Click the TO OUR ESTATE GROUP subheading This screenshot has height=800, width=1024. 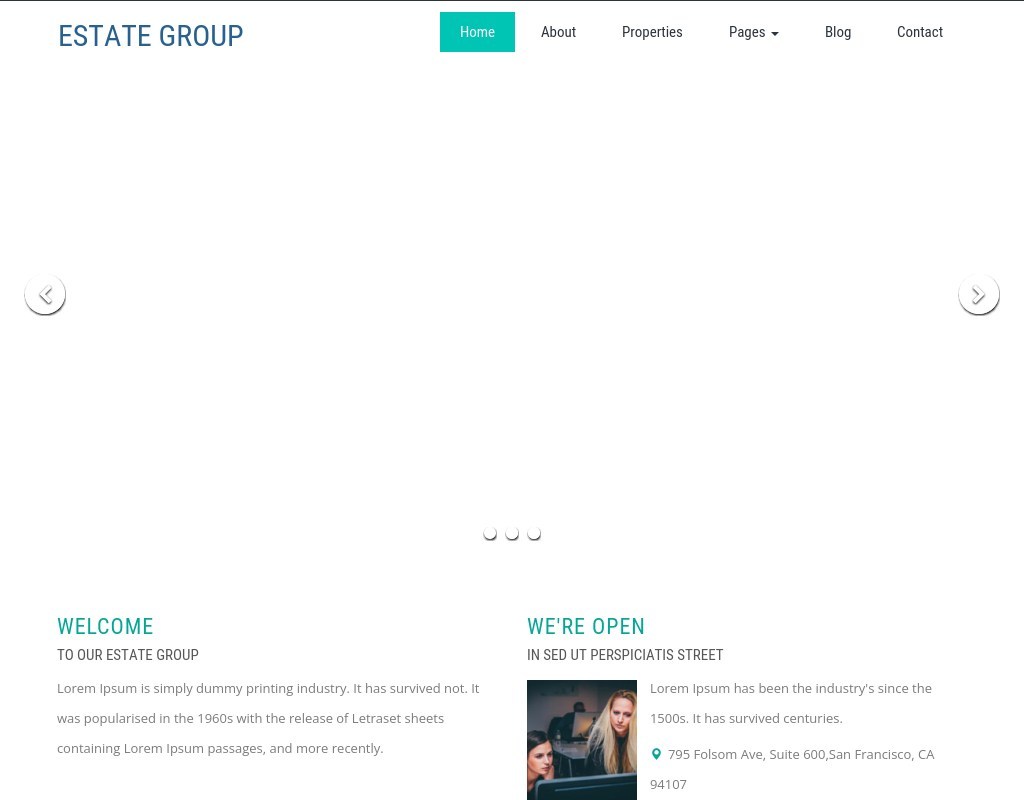coord(128,655)
